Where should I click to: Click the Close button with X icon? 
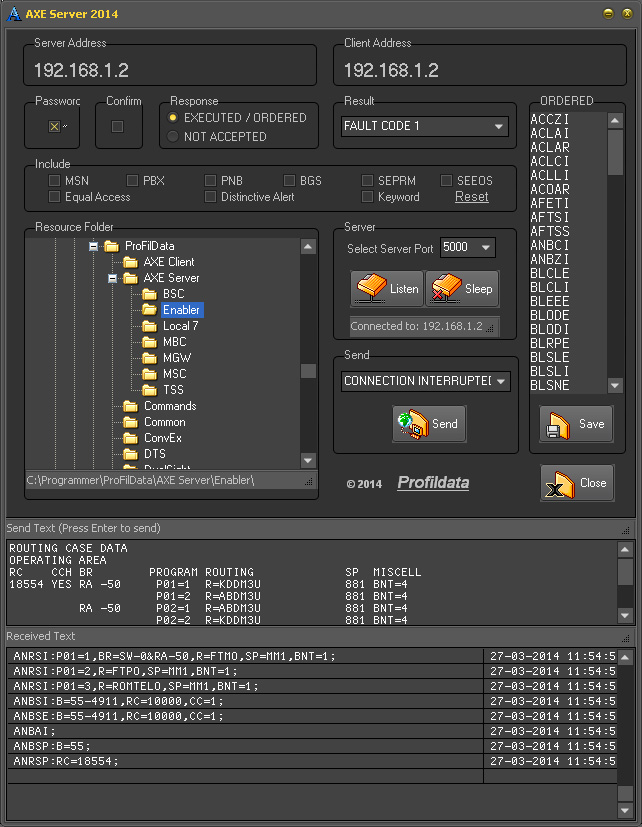pyautogui.click(x=577, y=483)
